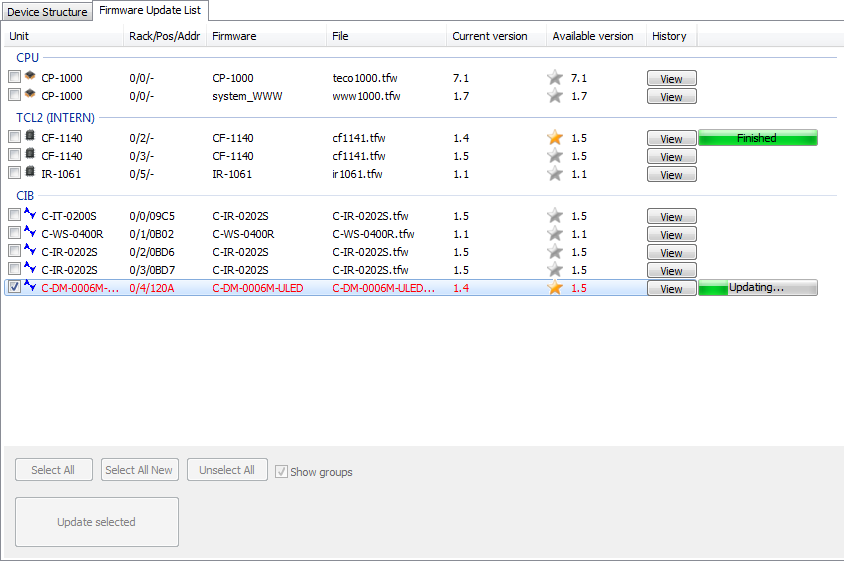This screenshot has width=844, height=561.
Task: Disable the Show groups checkbox
Action: click(282, 471)
